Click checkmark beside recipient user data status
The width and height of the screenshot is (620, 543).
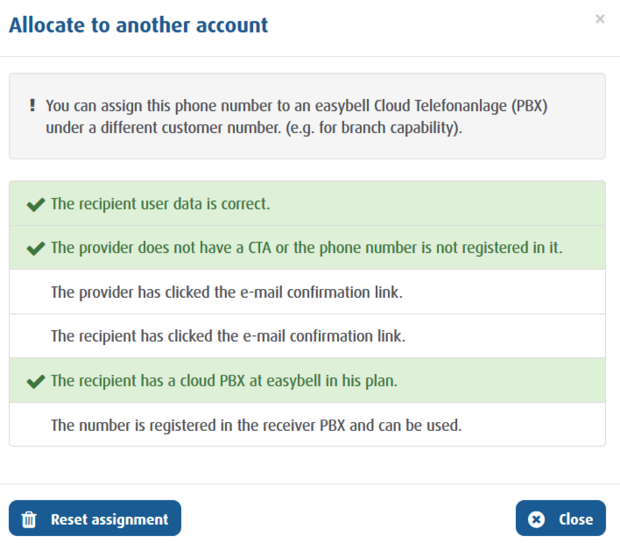coord(36,204)
